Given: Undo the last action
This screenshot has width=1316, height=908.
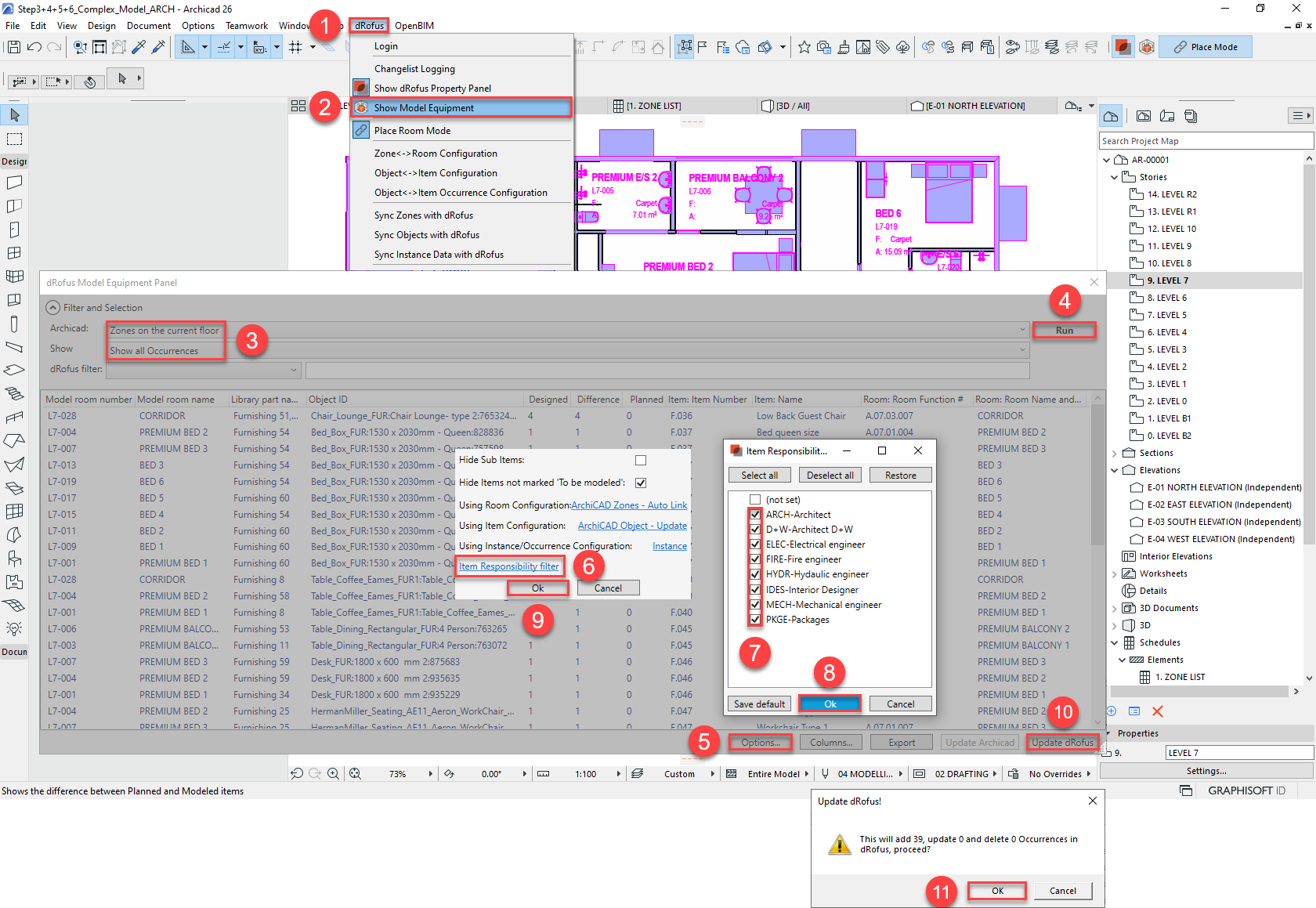Looking at the screenshot, I should click(34, 46).
